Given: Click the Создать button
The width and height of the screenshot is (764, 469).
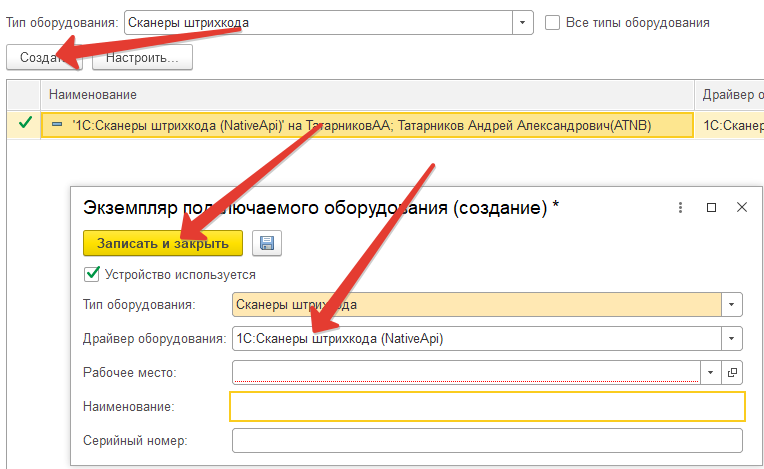Looking at the screenshot, I should point(44,57).
